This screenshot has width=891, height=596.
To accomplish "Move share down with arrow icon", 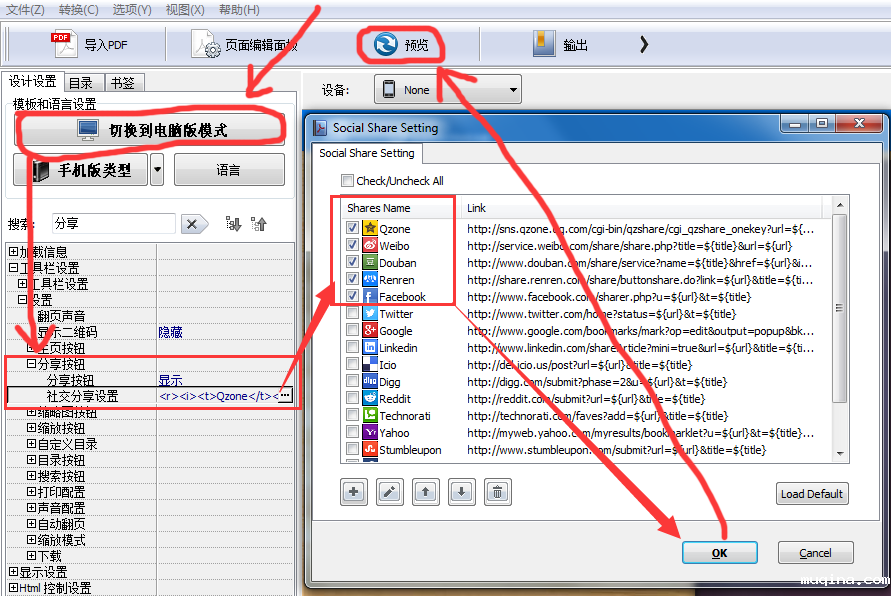I will click(460, 492).
